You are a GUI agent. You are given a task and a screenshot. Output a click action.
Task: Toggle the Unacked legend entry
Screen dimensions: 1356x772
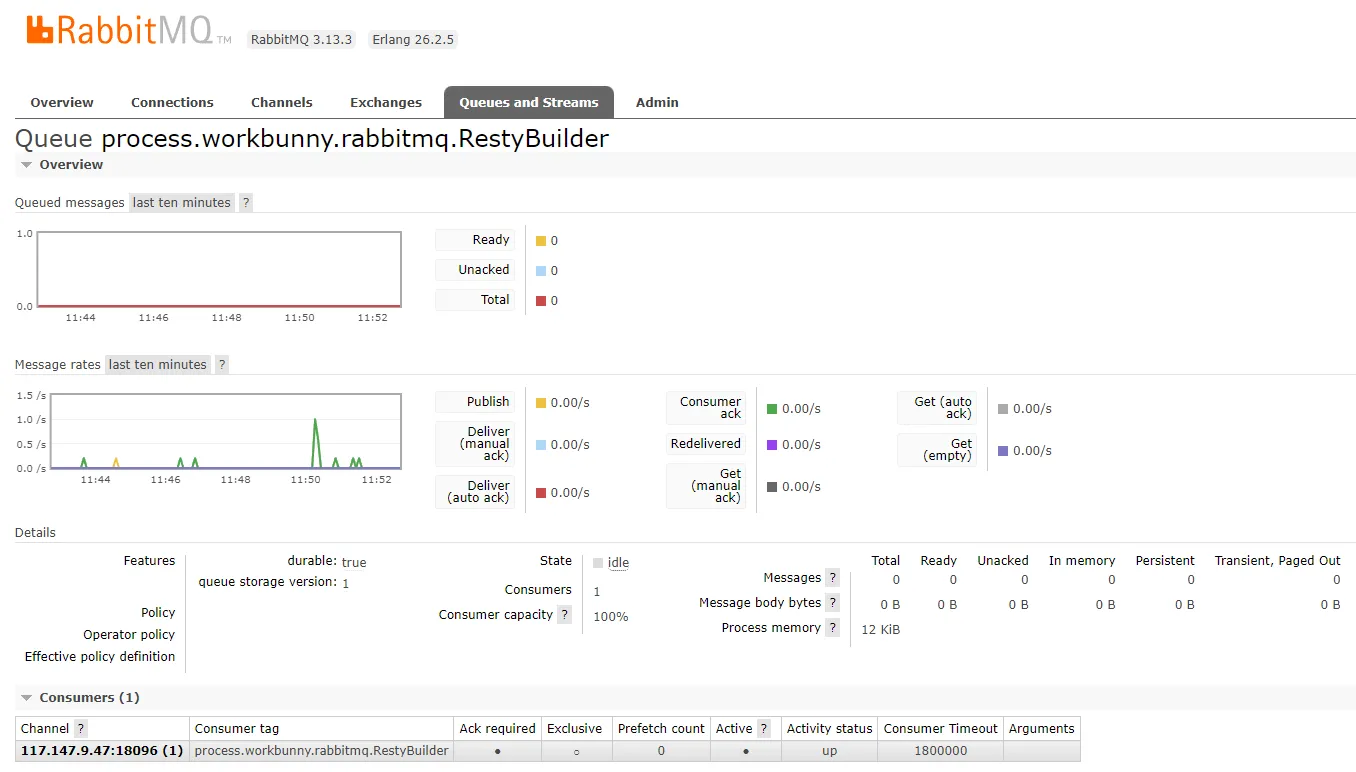(475, 270)
